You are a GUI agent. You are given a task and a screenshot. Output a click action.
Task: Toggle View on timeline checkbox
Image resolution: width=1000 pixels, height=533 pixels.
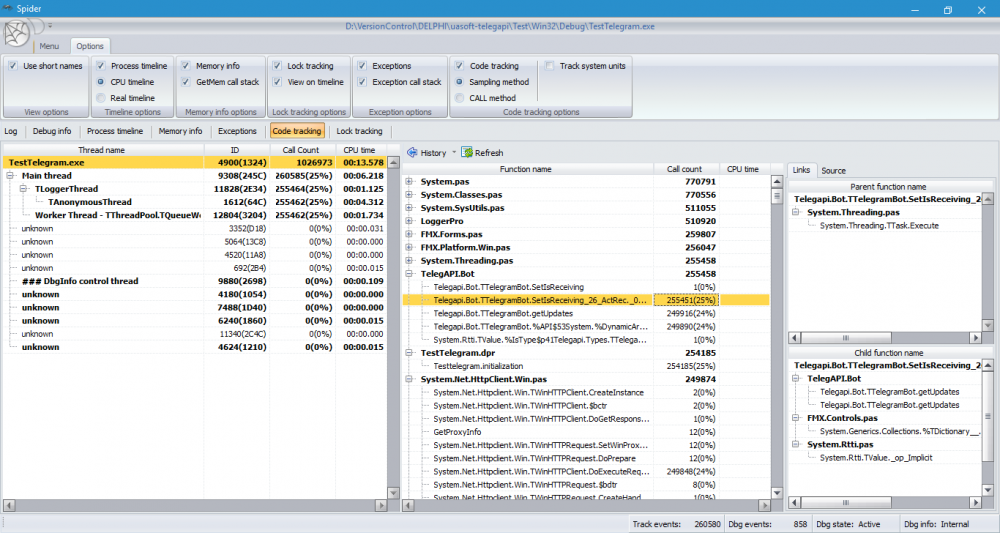277,82
